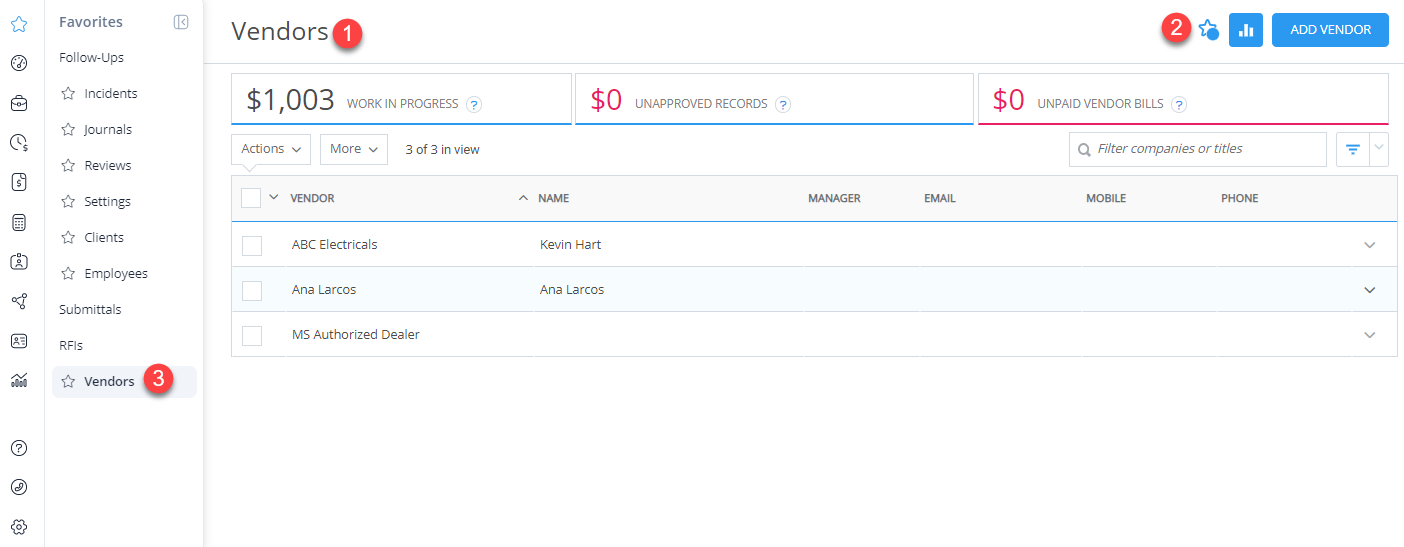Open the person badge HR icon in the rail
The width and height of the screenshot is (1404, 547).
click(19, 262)
